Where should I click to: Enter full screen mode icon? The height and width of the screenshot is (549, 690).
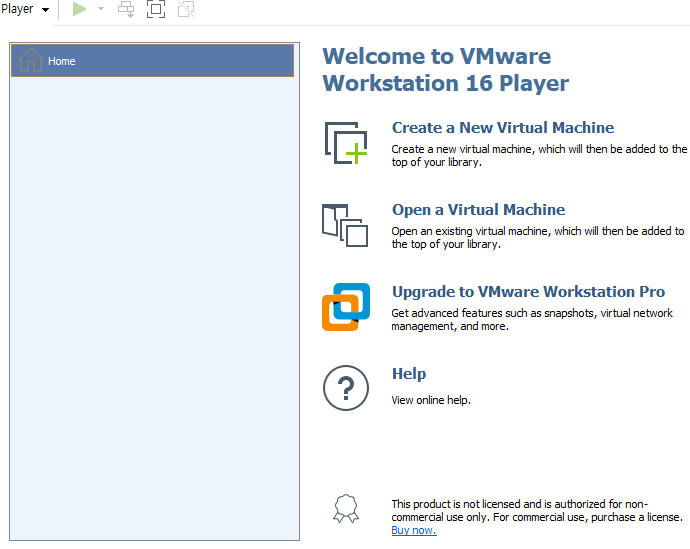point(156,9)
